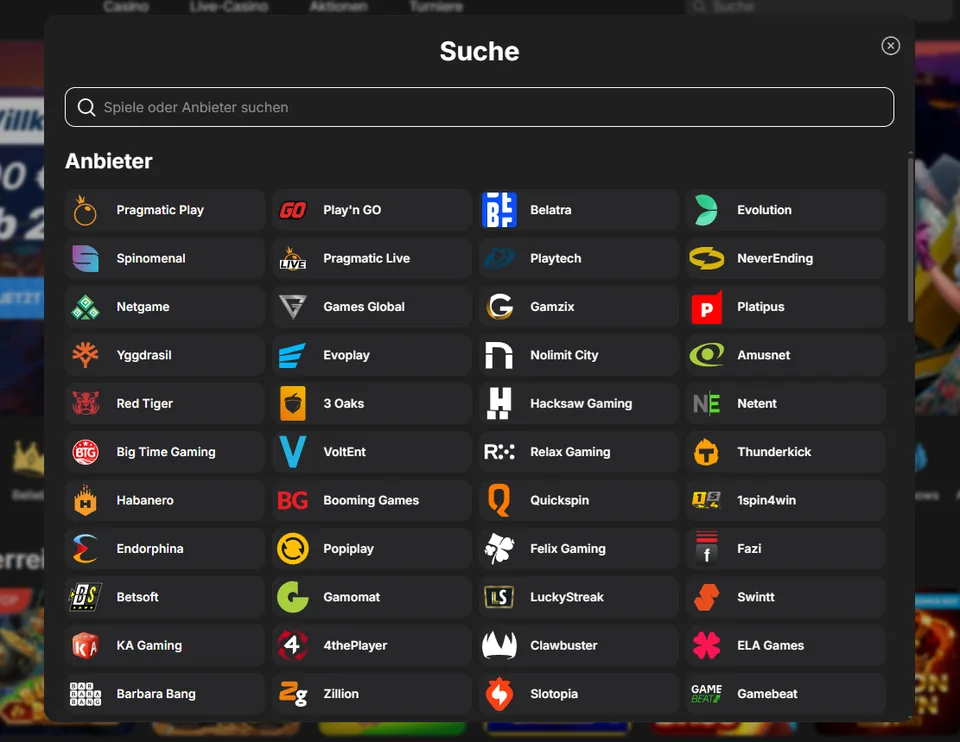The height and width of the screenshot is (742, 960).
Task: Open Turniere tab in background page
Action: click(436, 7)
